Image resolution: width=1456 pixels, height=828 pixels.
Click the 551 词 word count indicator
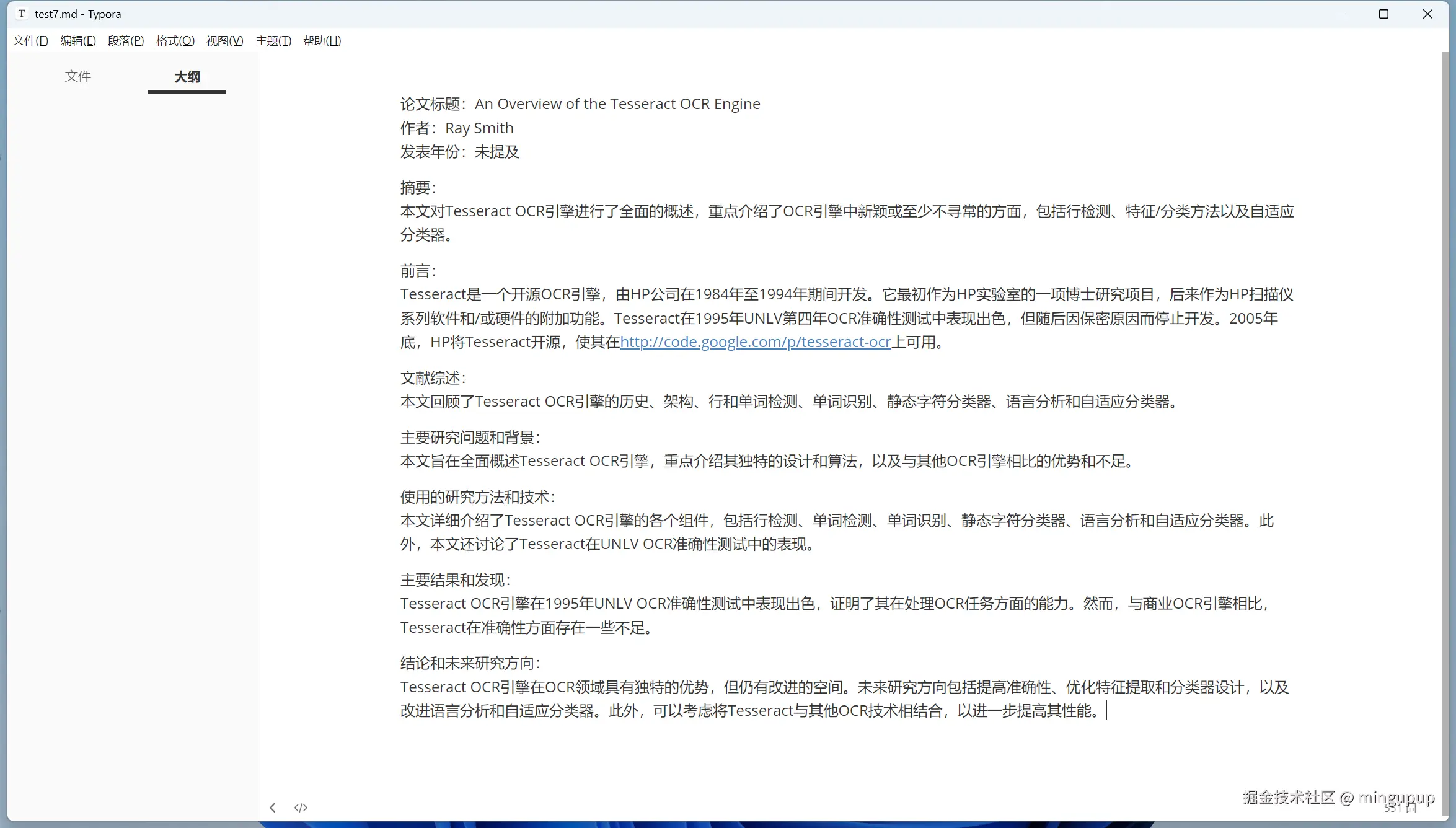click(1401, 808)
